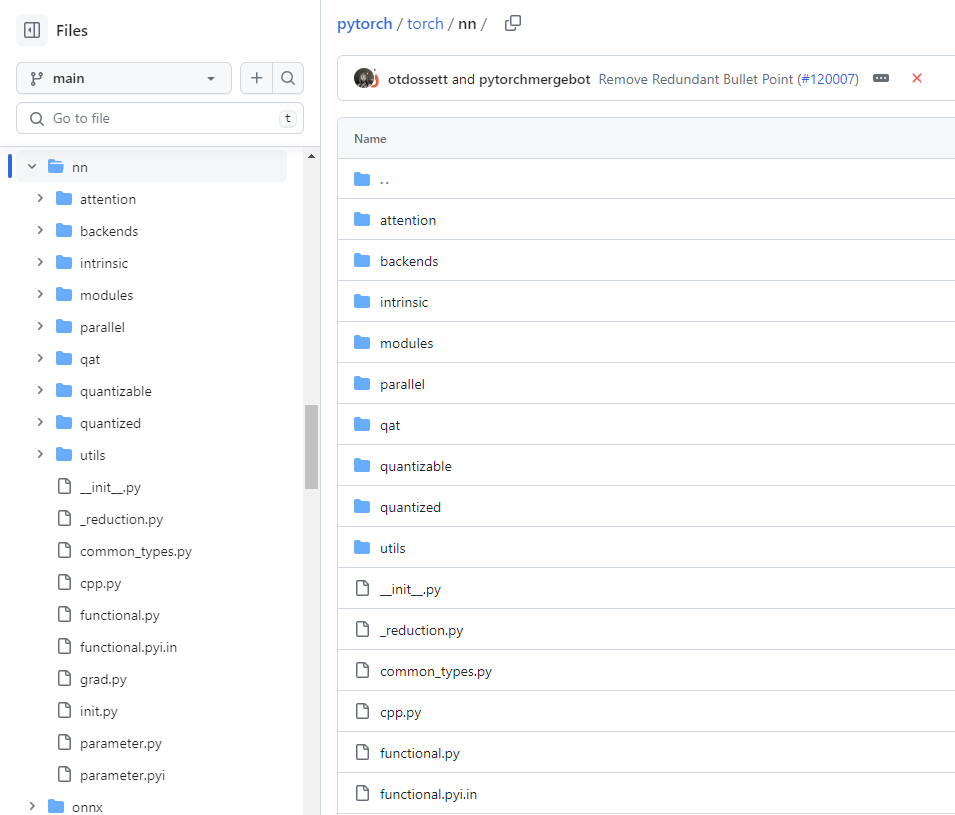955x815 pixels.
Task: Open quantizable folder in the main list
Action: pyautogui.click(x=415, y=466)
